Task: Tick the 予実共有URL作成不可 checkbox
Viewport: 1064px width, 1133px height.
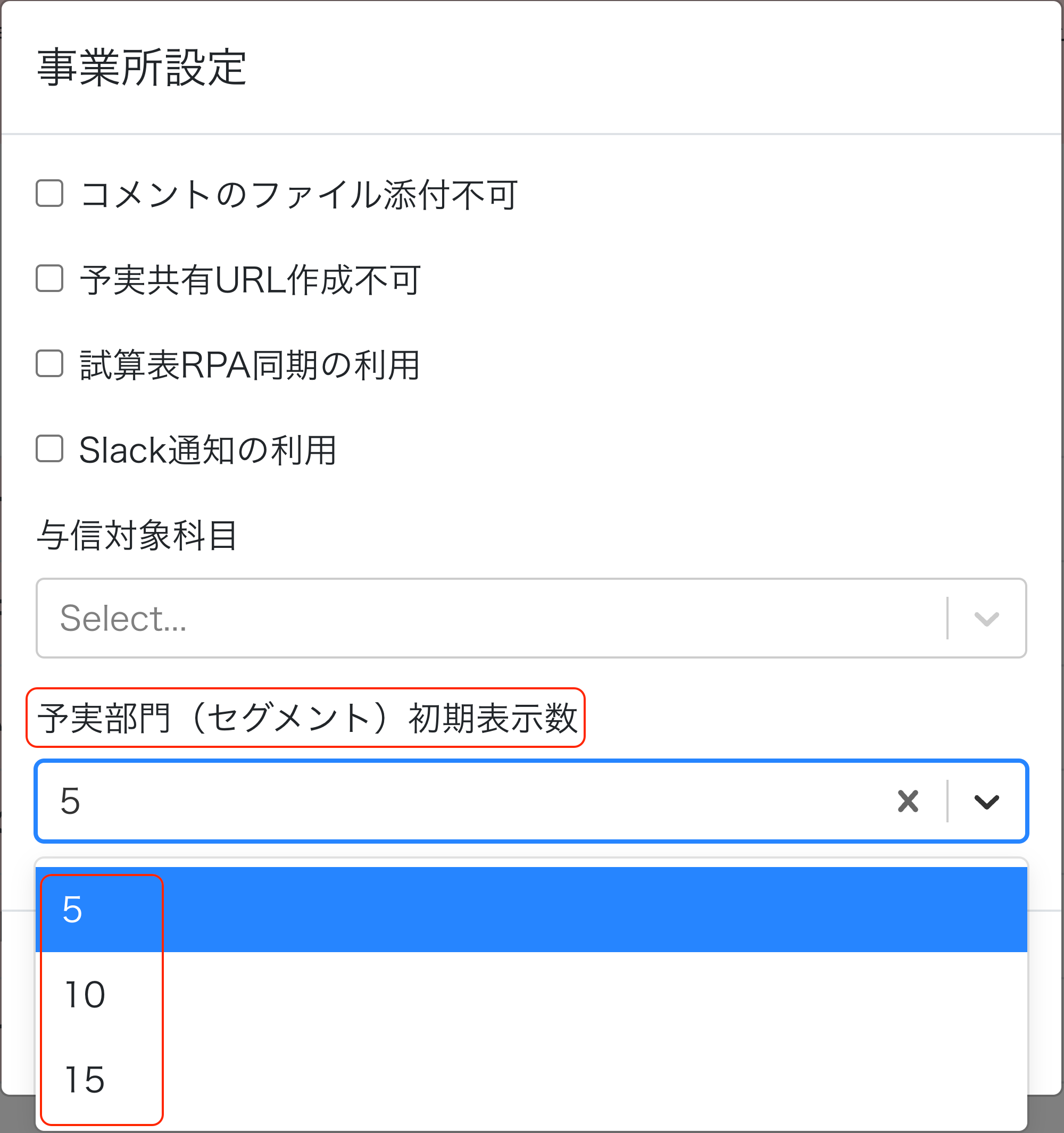Action: click(x=49, y=278)
